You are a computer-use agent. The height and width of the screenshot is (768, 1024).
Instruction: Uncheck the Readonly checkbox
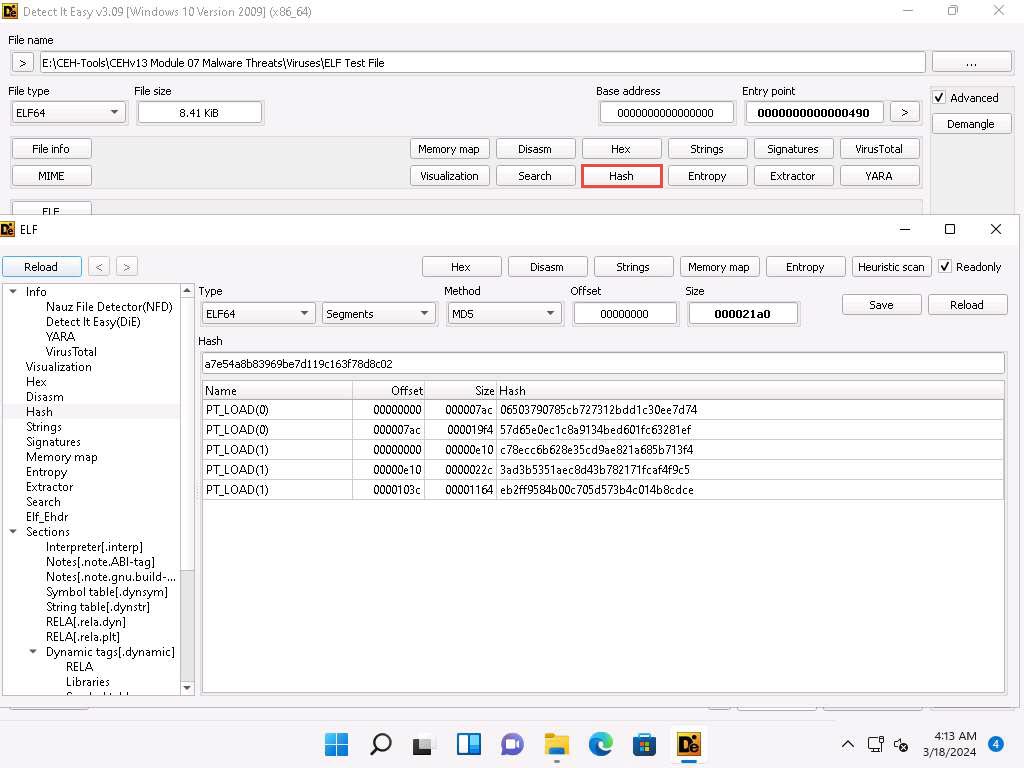pyautogui.click(x=945, y=267)
